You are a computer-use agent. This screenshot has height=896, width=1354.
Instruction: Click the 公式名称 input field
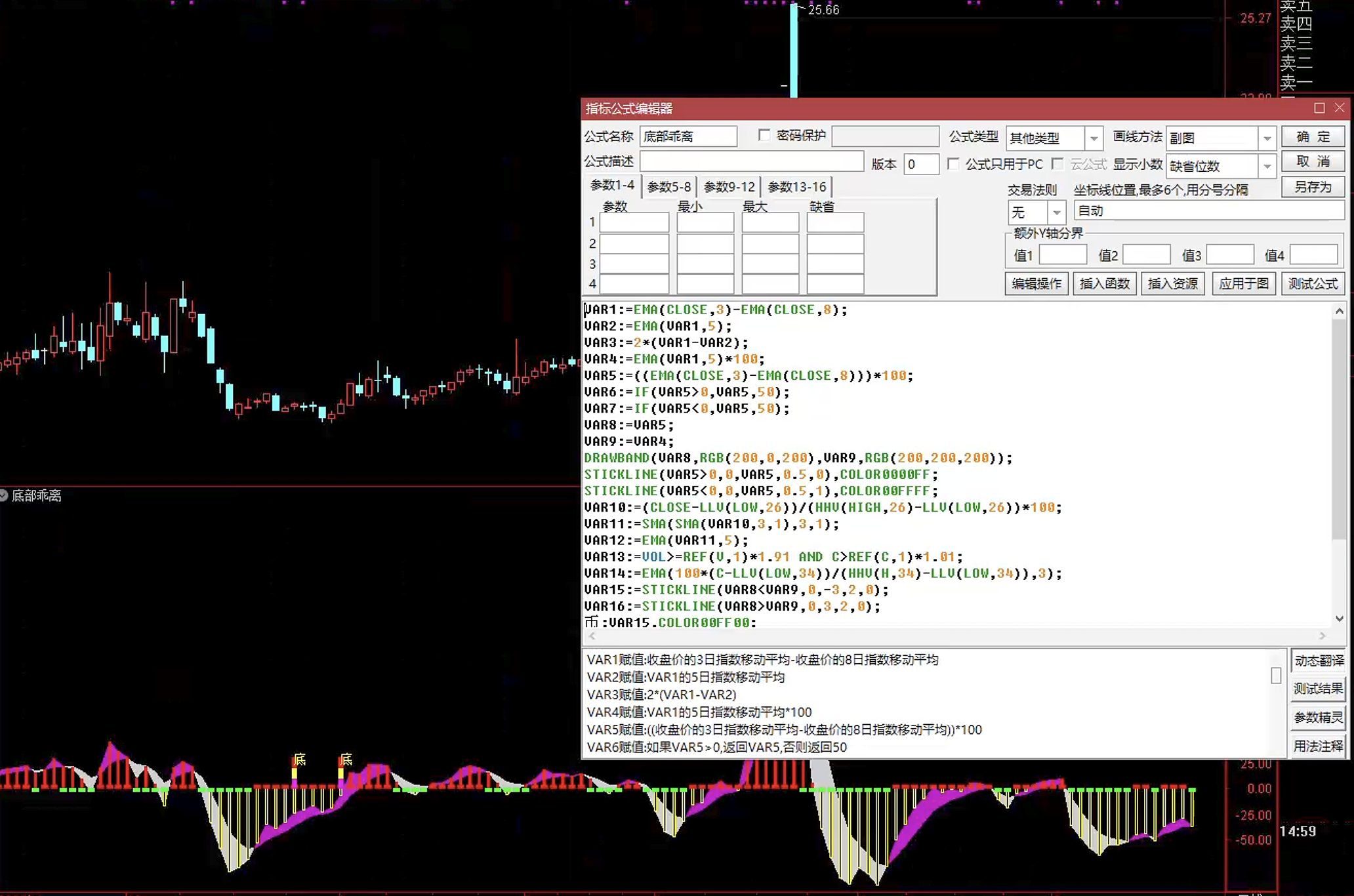tap(688, 136)
